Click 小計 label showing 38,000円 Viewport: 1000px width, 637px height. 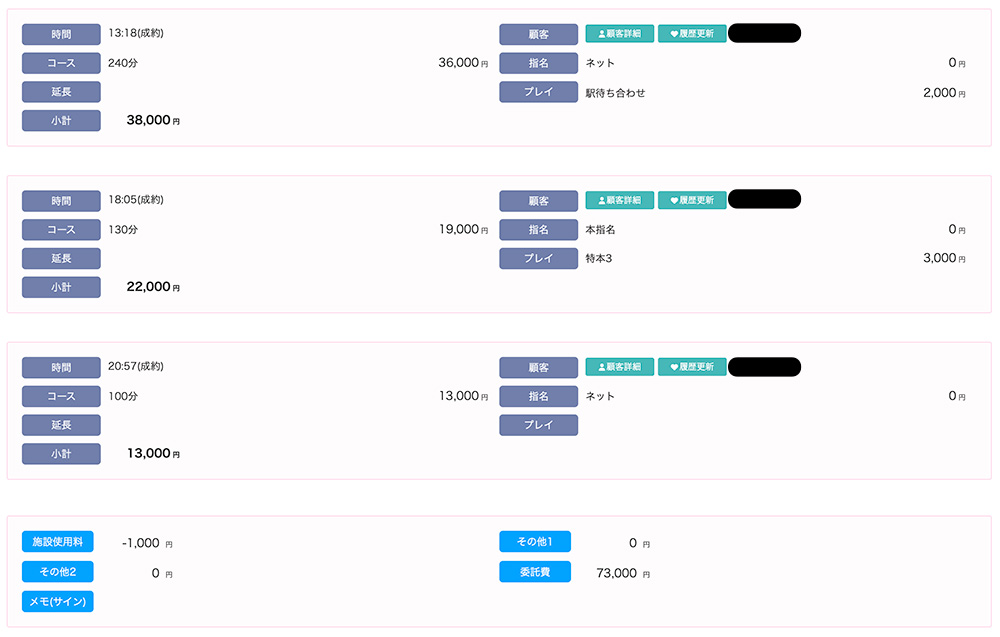[x=61, y=121]
